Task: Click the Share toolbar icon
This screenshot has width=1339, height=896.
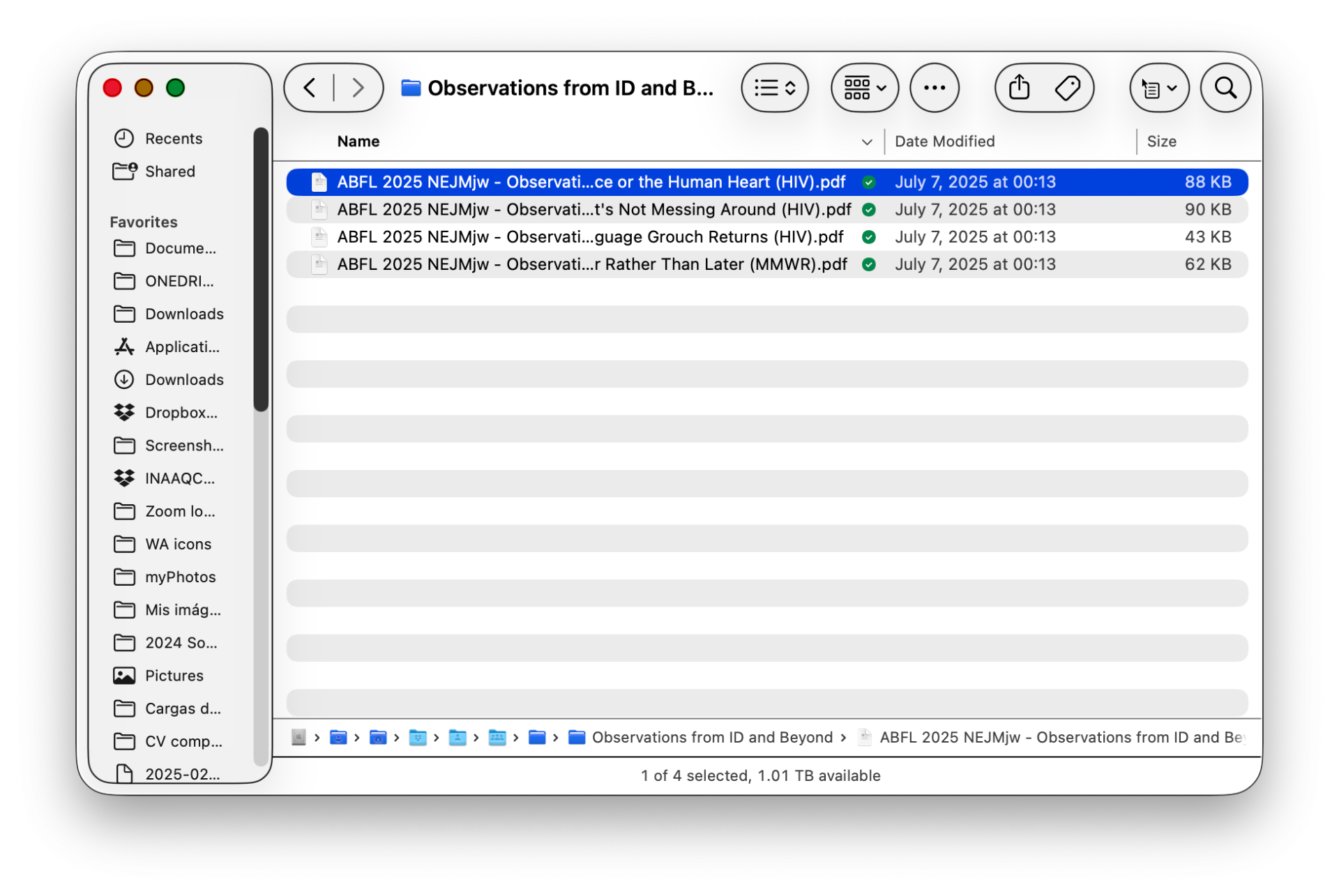Action: click(x=1019, y=88)
